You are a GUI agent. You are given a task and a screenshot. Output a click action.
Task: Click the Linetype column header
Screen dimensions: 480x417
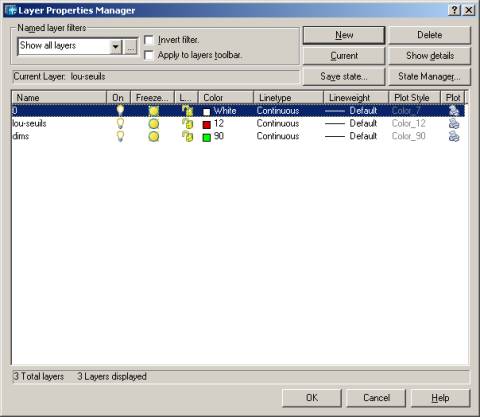pos(288,98)
